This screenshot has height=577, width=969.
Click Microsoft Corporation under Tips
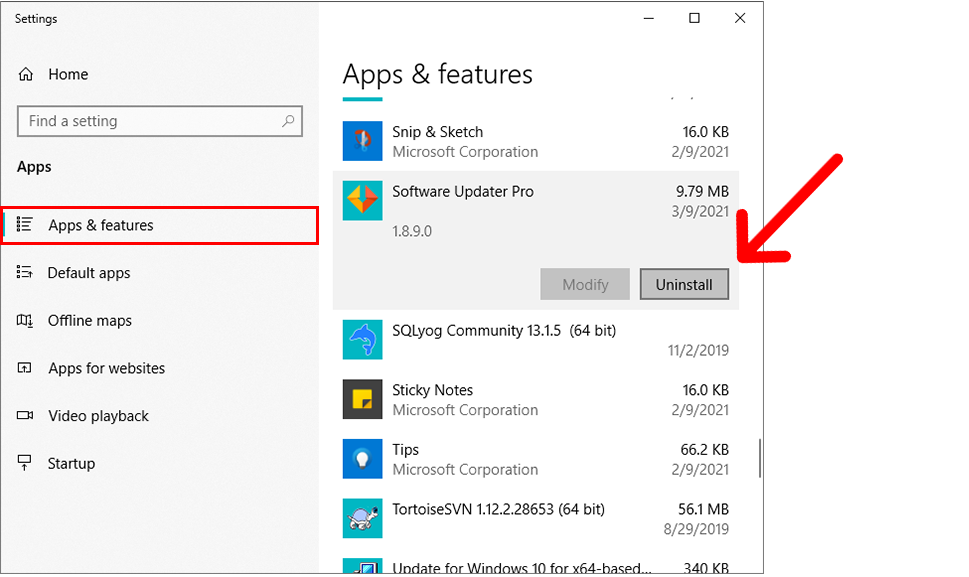465,470
